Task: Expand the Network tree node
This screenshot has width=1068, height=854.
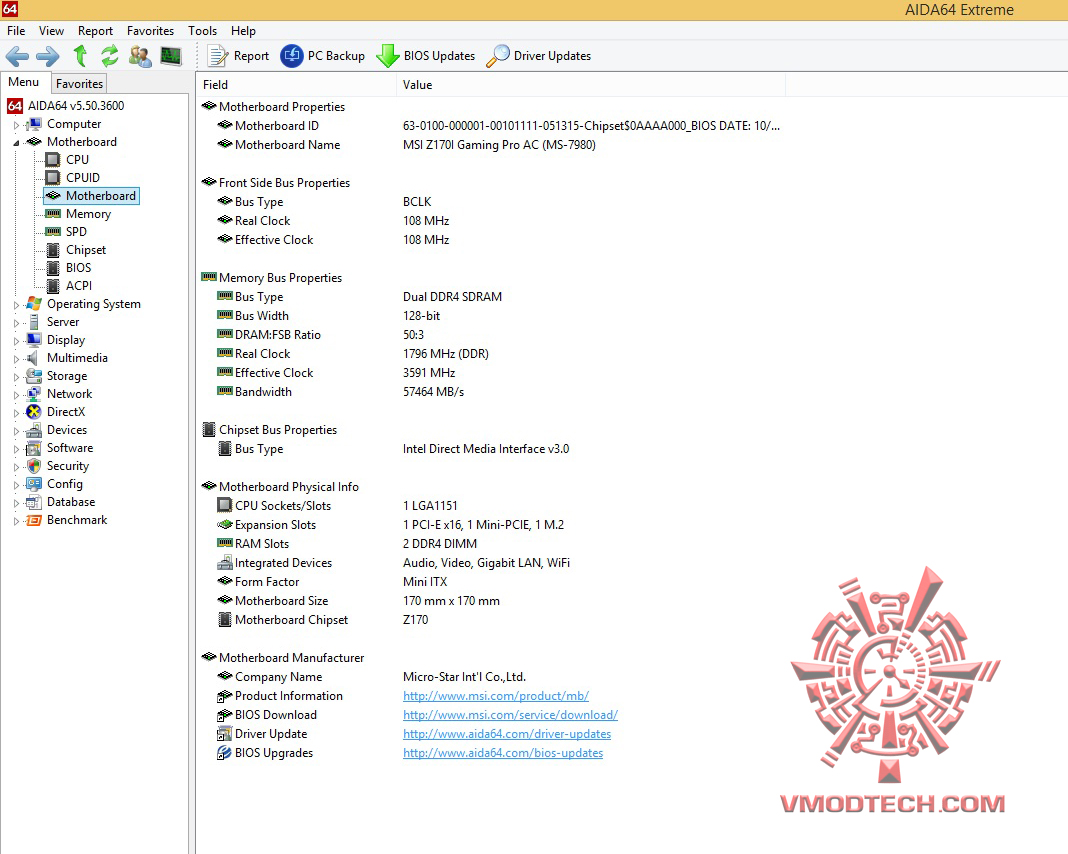Action: tap(16, 395)
